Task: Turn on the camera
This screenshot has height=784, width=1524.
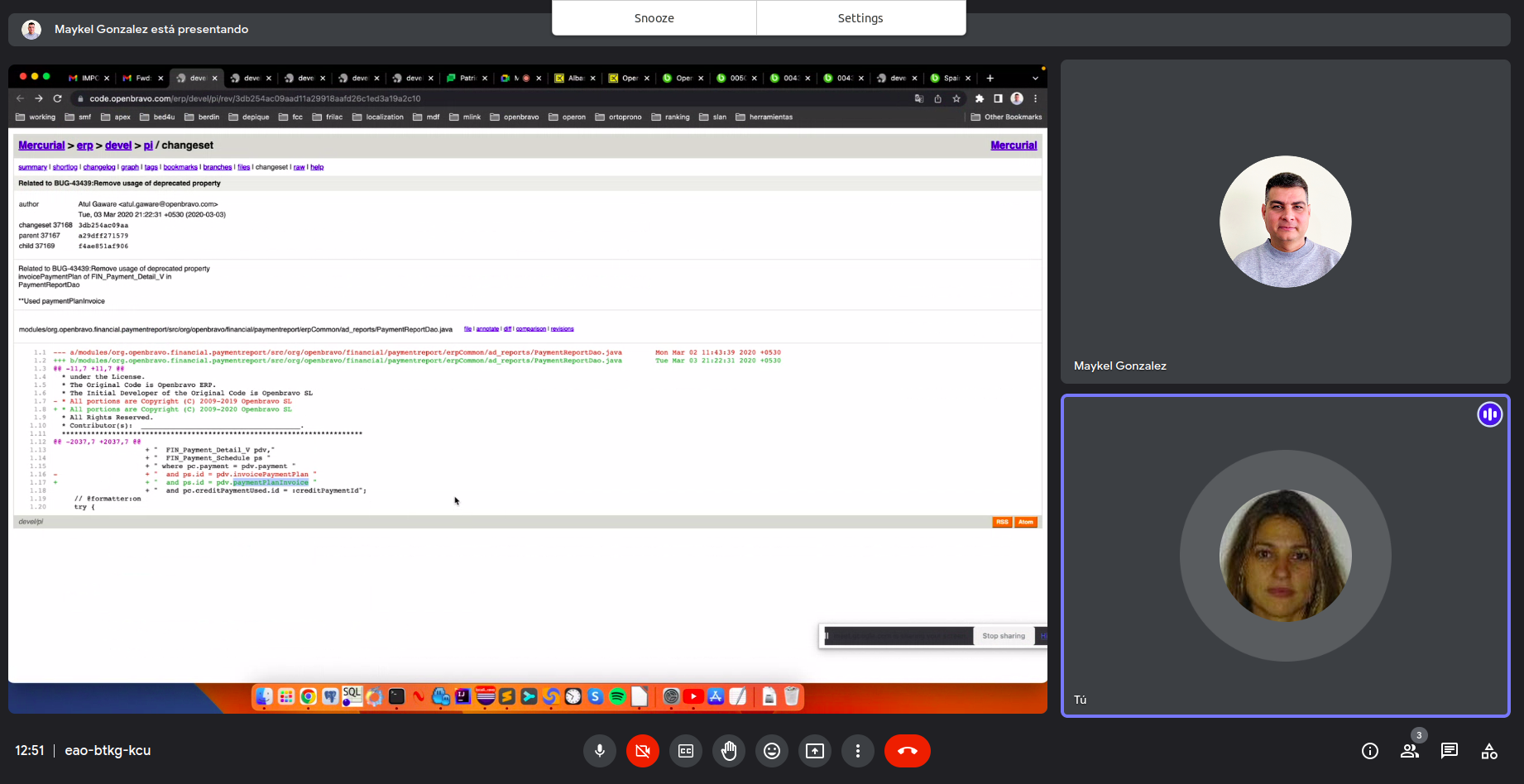Action: 643,751
